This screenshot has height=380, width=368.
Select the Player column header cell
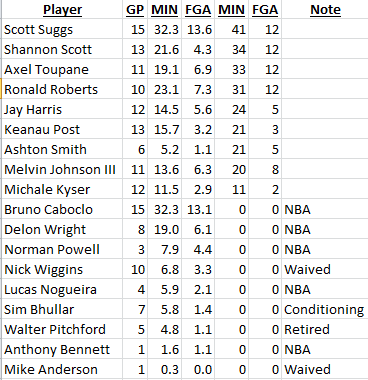pos(62,10)
